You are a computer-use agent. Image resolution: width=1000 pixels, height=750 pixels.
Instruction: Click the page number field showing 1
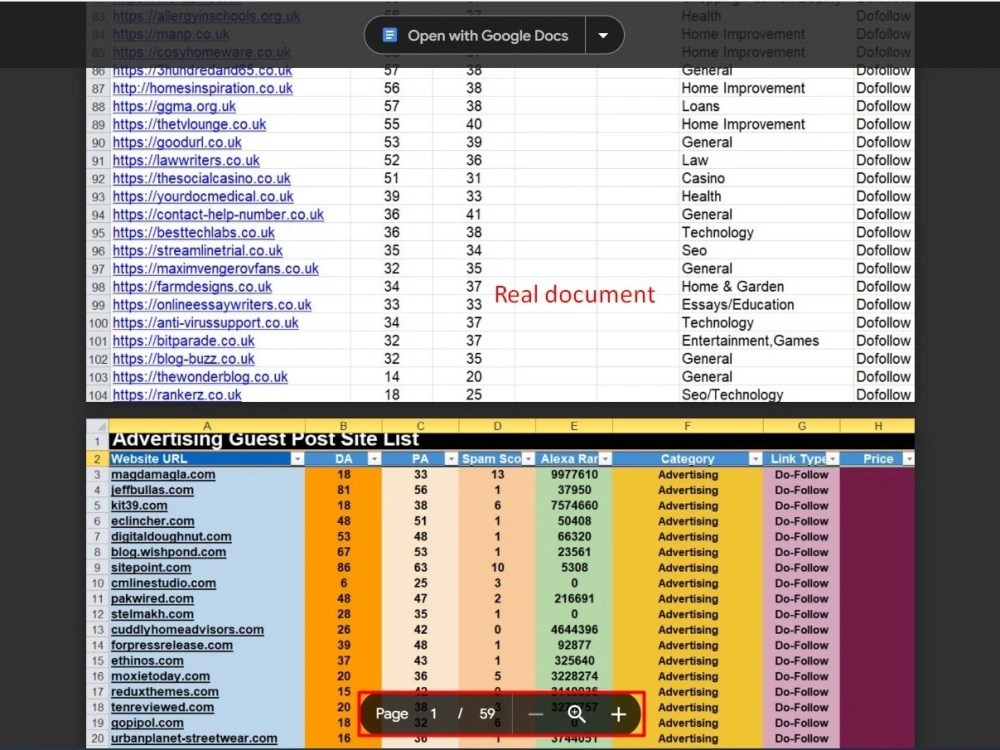pos(434,714)
